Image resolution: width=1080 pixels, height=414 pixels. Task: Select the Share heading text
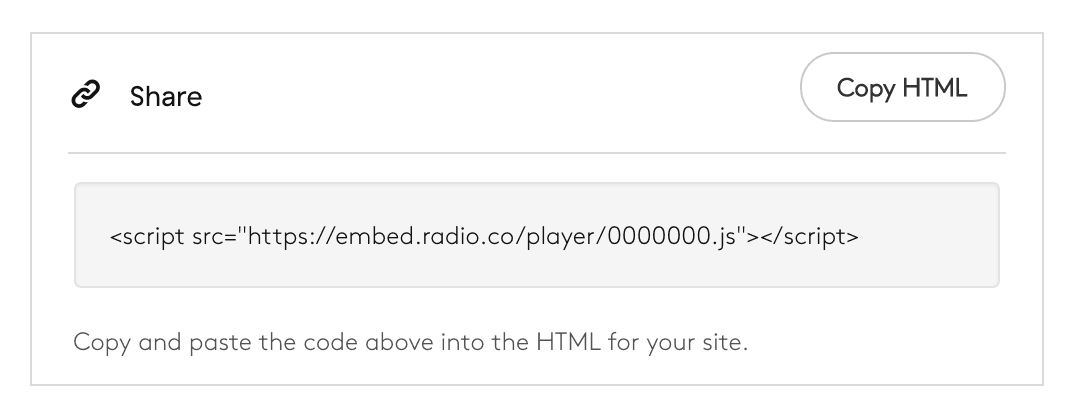[x=165, y=97]
